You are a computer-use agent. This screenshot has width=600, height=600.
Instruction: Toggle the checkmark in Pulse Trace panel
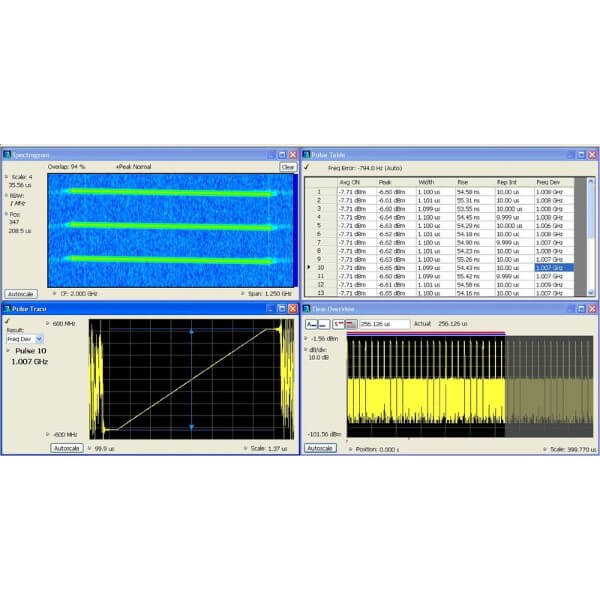[x=7, y=321]
